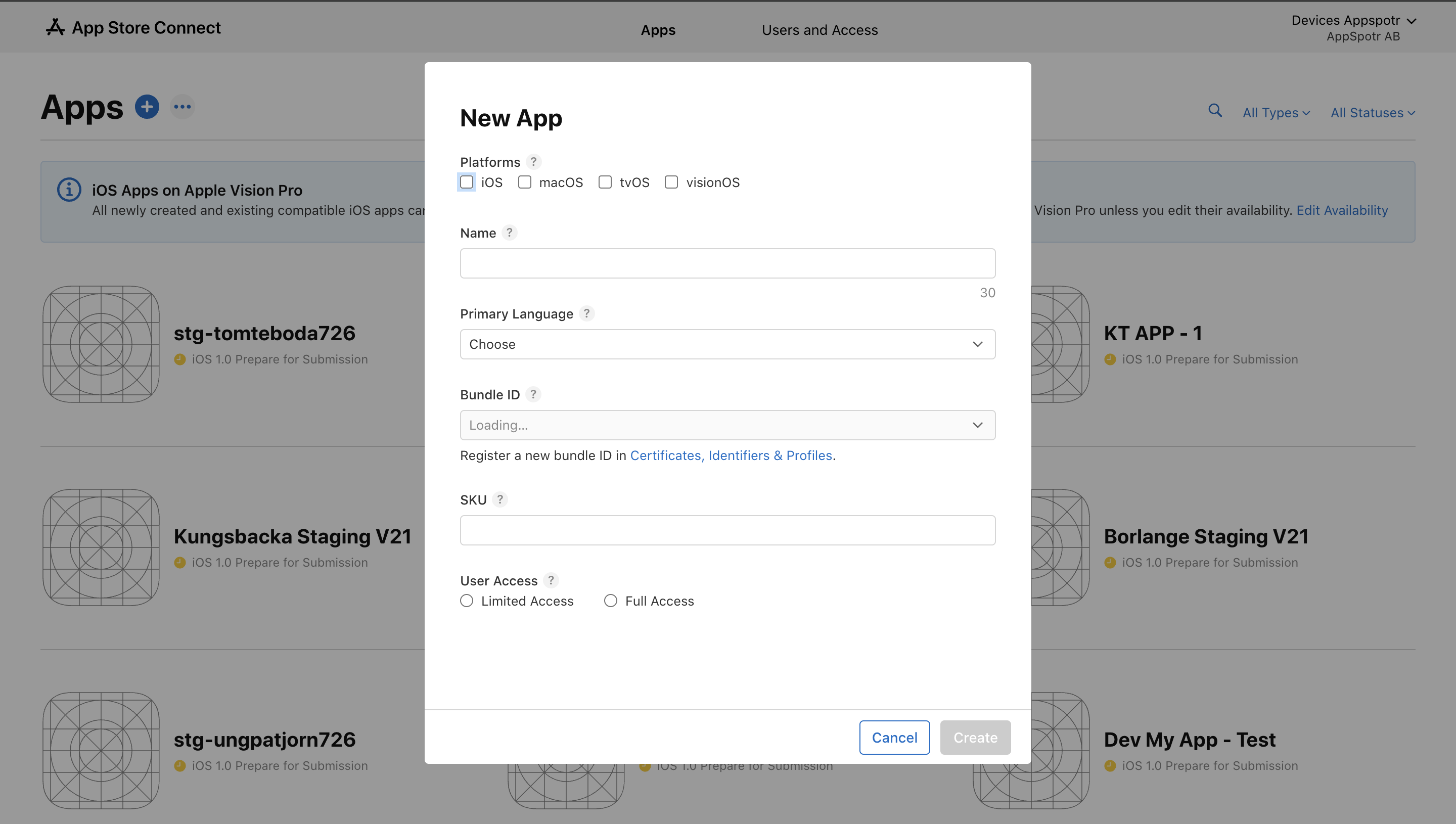1456x824 pixels.
Task: Select the Limited Access radio button
Action: click(x=467, y=601)
